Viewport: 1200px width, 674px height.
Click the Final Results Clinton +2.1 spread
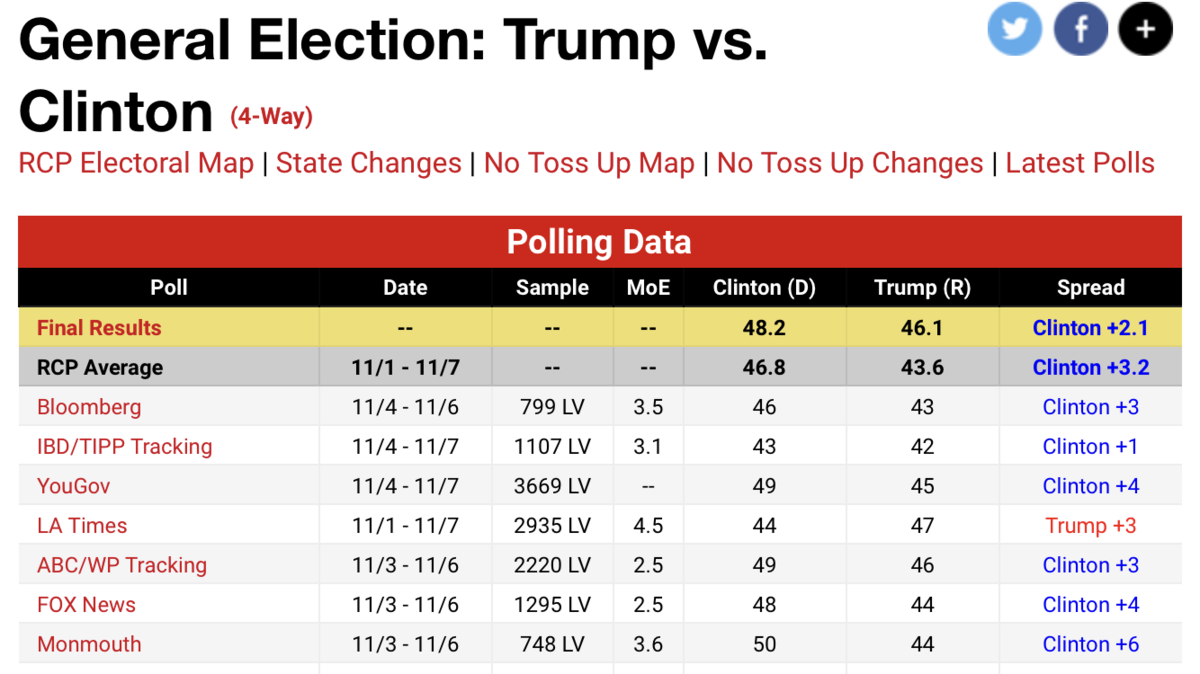[x=1090, y=328]
